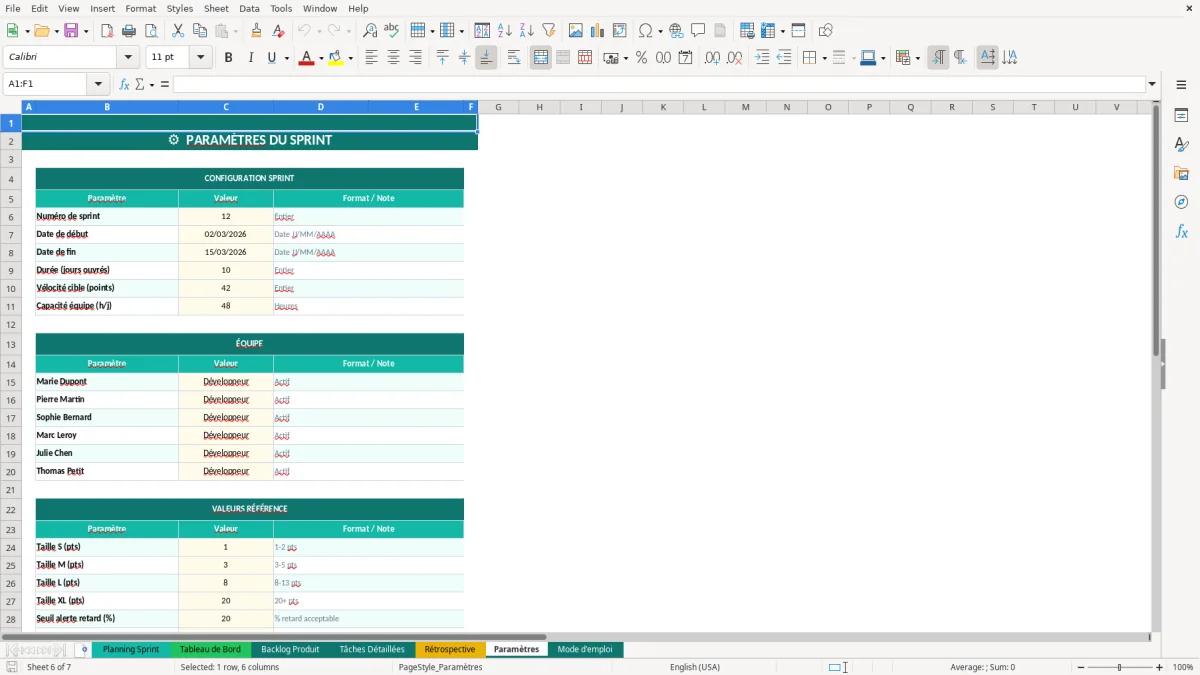This screenshot has width=1200, height=675.
Task: Open the Sheet menu
Action: 216,8
